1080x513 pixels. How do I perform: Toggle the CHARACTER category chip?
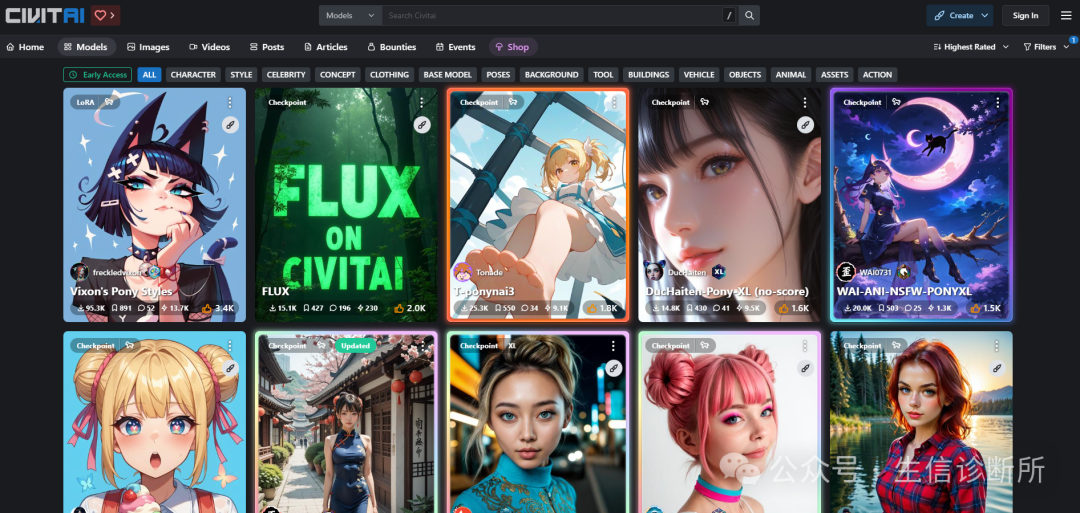tap(193, 74)
